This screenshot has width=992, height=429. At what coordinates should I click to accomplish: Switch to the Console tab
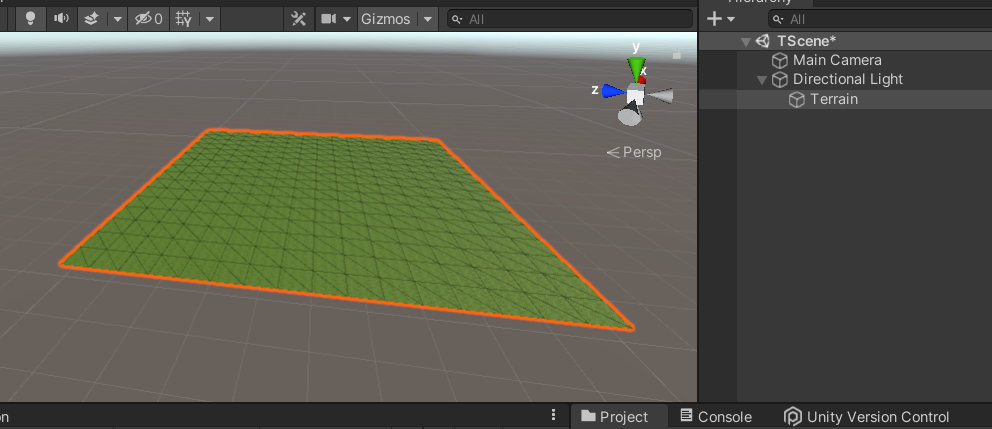point(716,417)
